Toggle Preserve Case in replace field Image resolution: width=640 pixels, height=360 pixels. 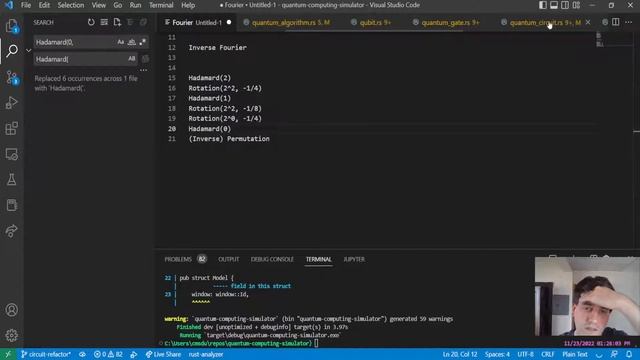[x=131, y=59]
